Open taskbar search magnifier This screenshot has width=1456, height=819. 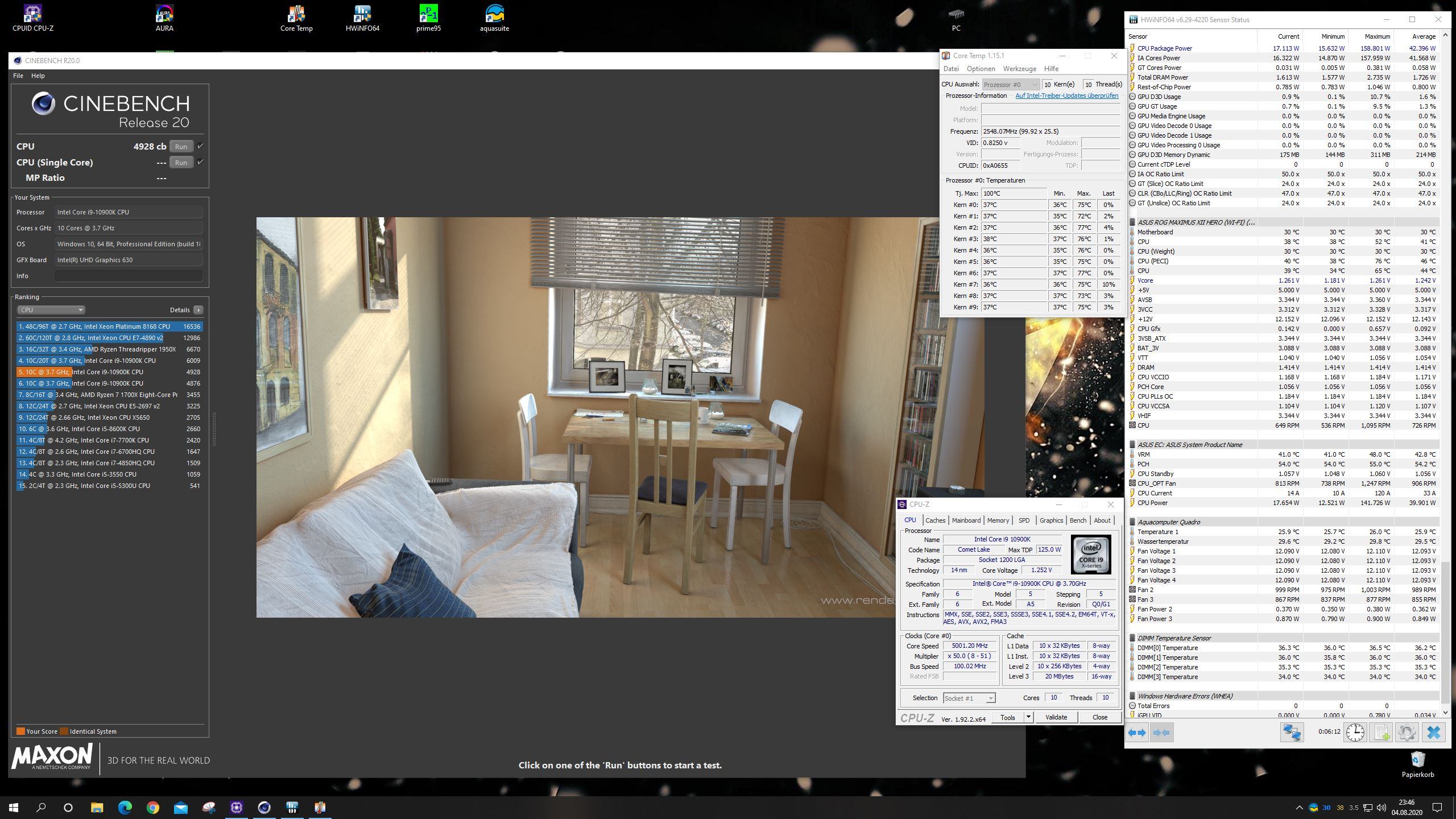click(x=41, y=807)
